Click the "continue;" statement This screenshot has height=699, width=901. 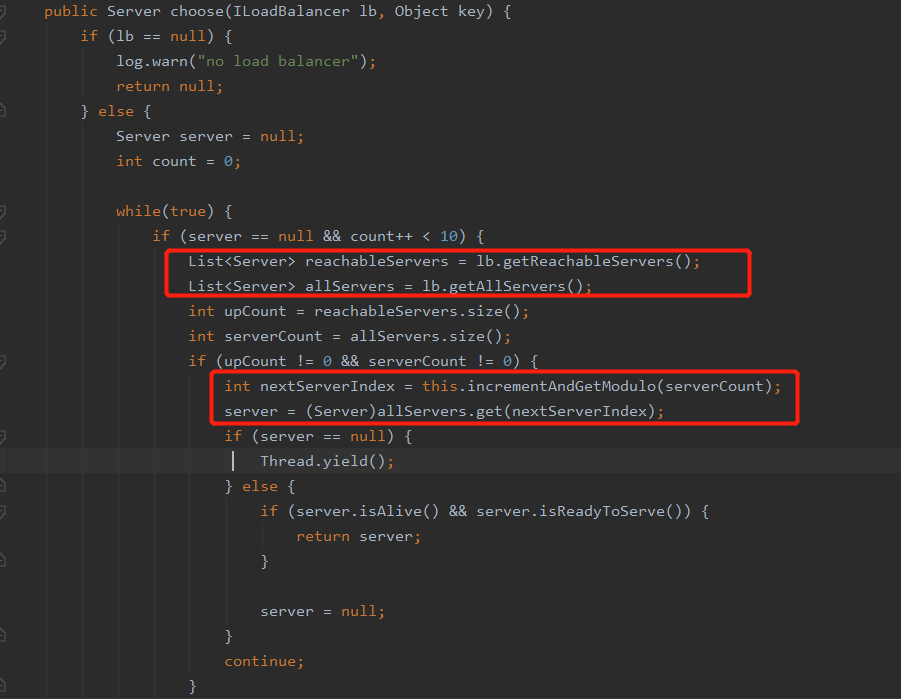pos(264,662)
